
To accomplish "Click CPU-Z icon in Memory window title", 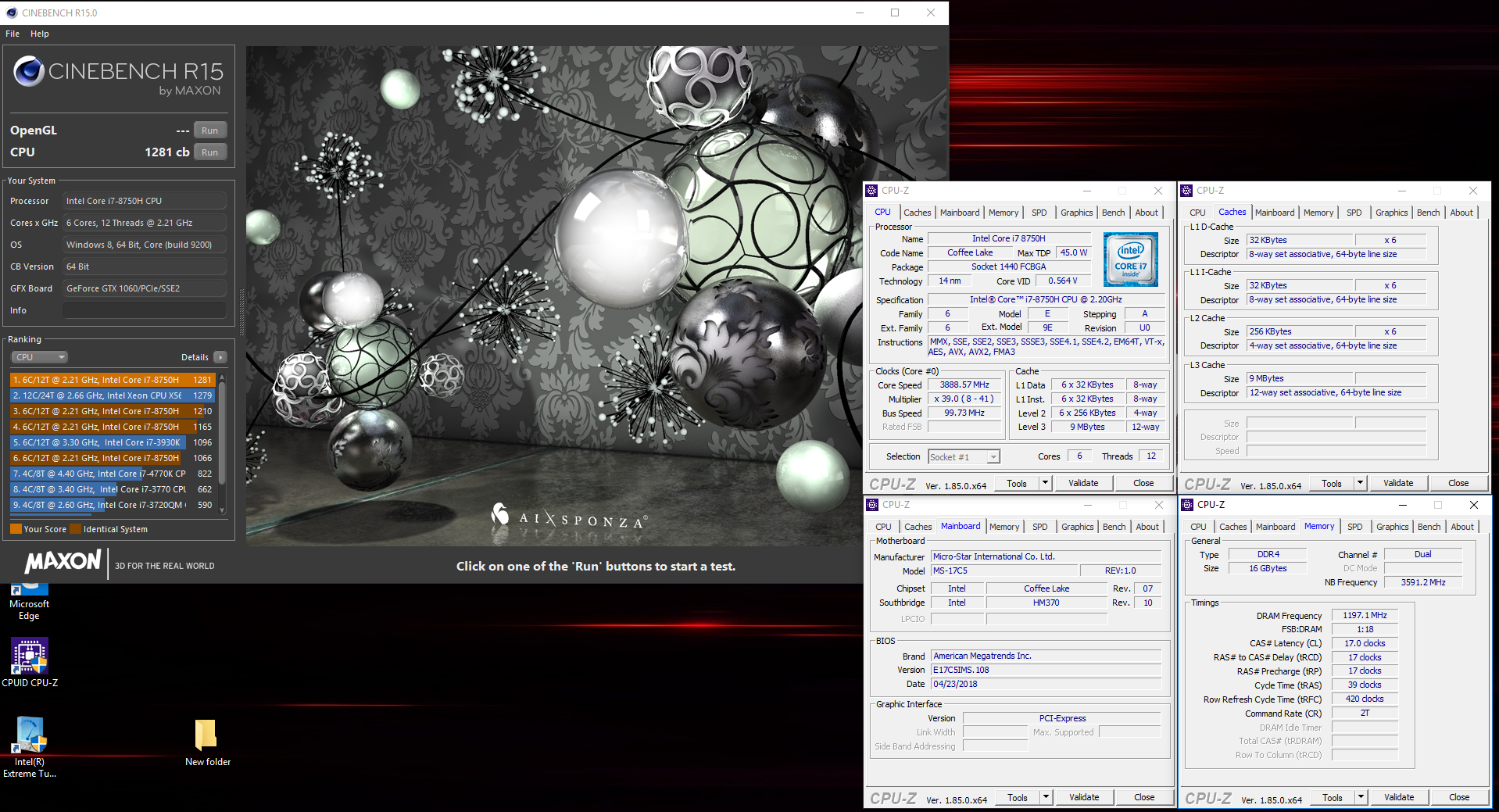I will click(x=1187, y=505).
